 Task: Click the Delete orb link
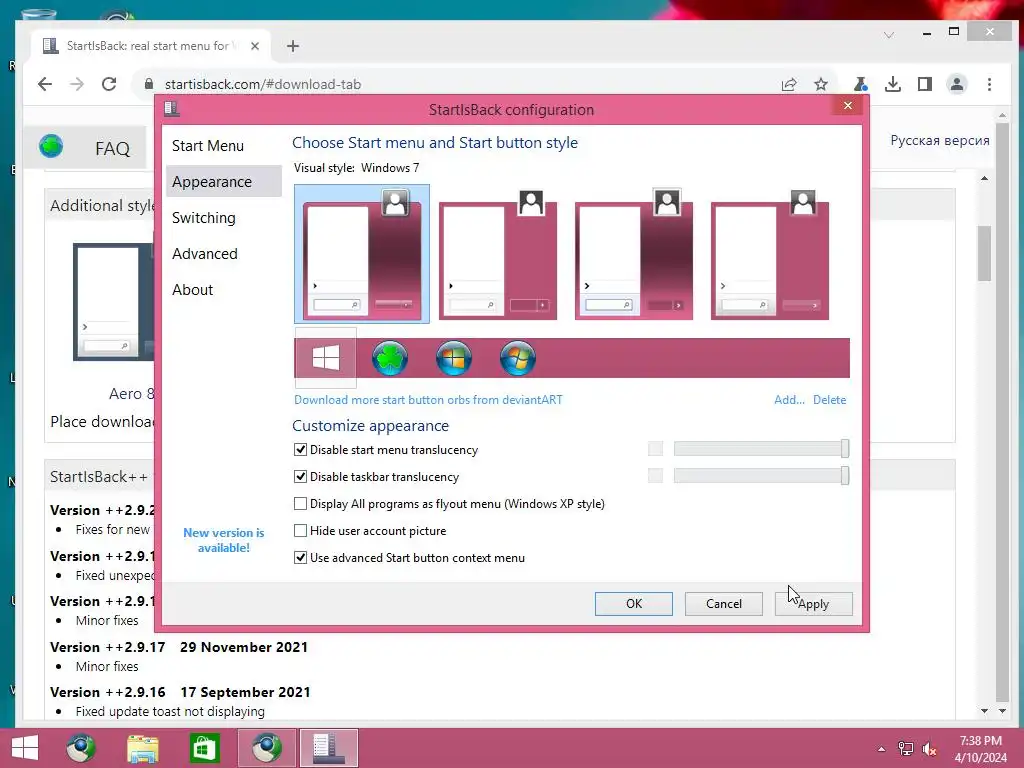(x=829, y=400)
